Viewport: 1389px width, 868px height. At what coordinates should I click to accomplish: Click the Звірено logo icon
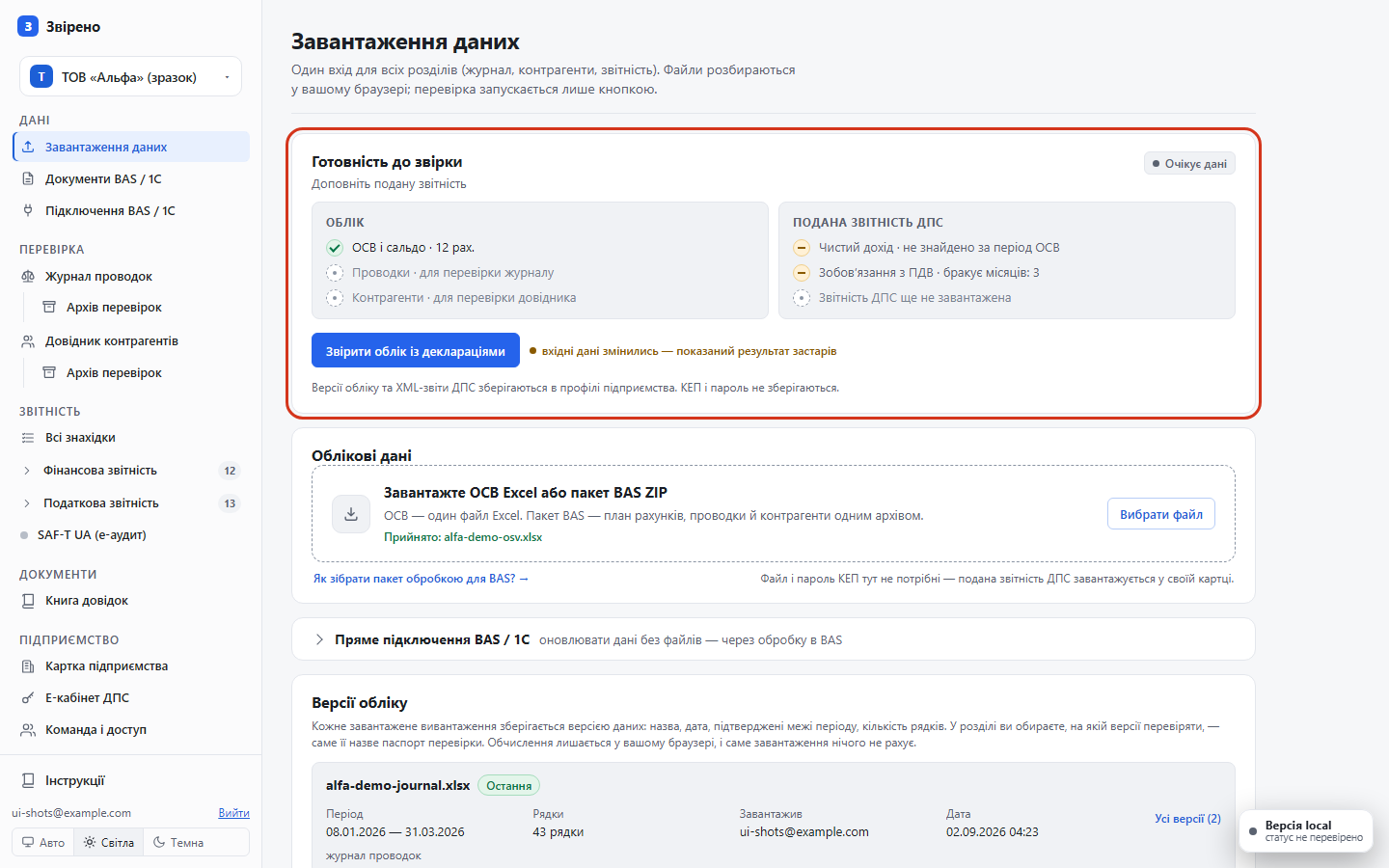[x=28, y=27]
